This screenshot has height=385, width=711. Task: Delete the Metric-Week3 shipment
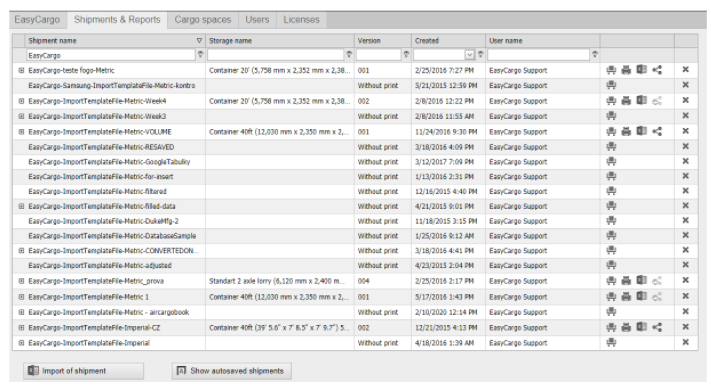[x=686, y=116]
